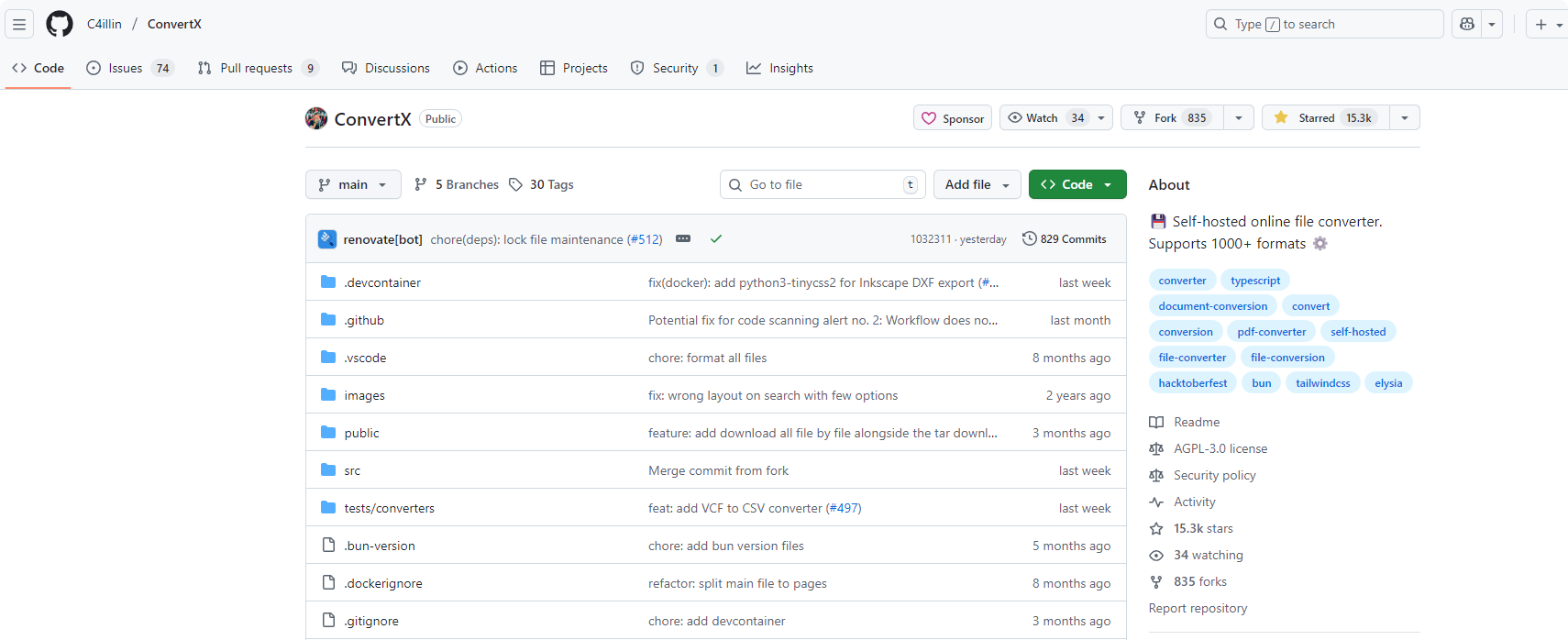Screen dimensions: 1568x640
Task: Select the document-conversion topic tag
Action: pyautogui.click(x=1212, y=306)
